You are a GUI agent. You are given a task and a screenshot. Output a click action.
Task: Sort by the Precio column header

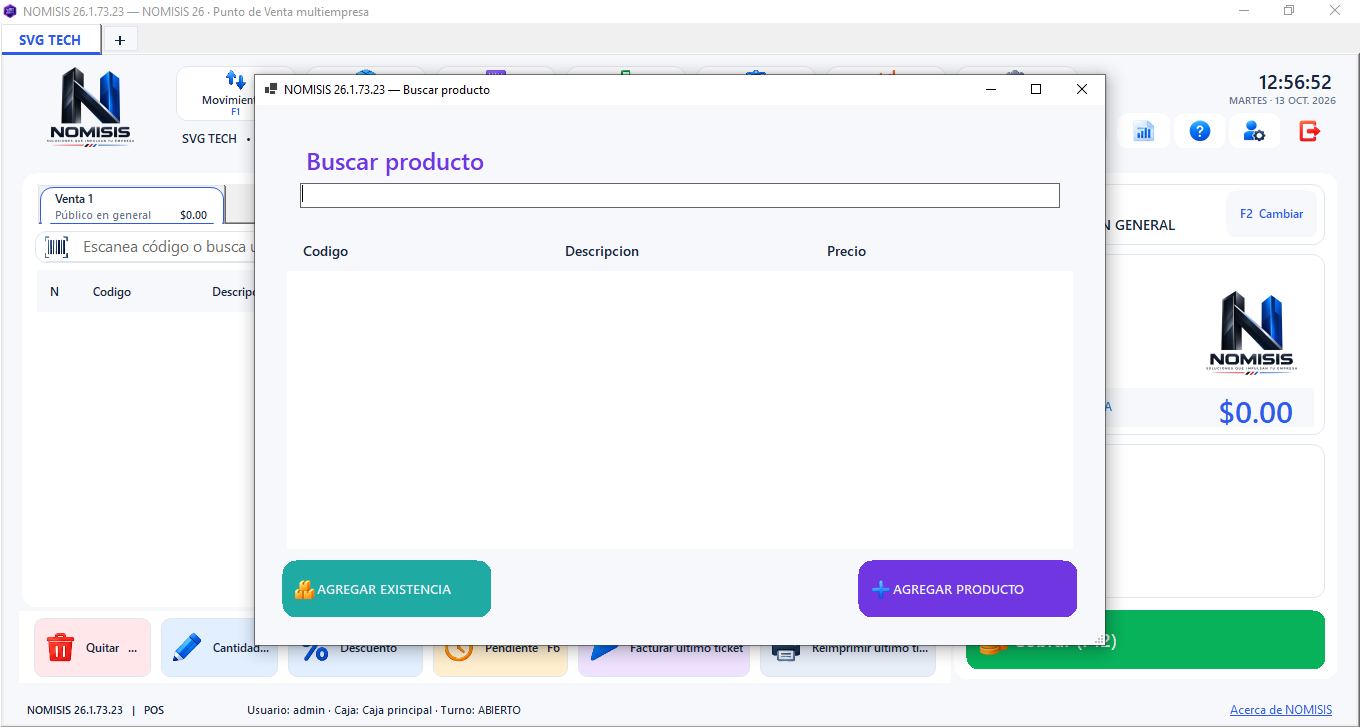(x=846, y=251)
